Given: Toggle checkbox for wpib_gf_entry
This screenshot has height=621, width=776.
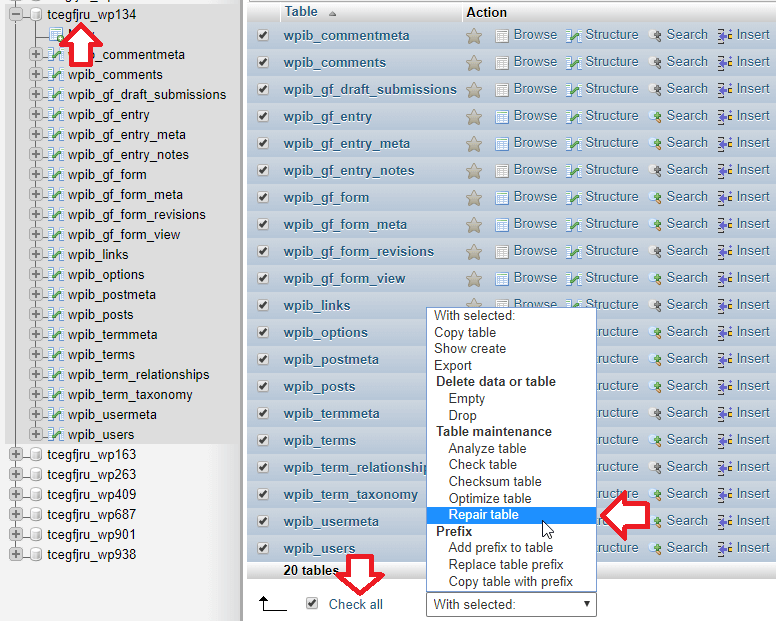Looking at the screenshot, I should 263,116.
